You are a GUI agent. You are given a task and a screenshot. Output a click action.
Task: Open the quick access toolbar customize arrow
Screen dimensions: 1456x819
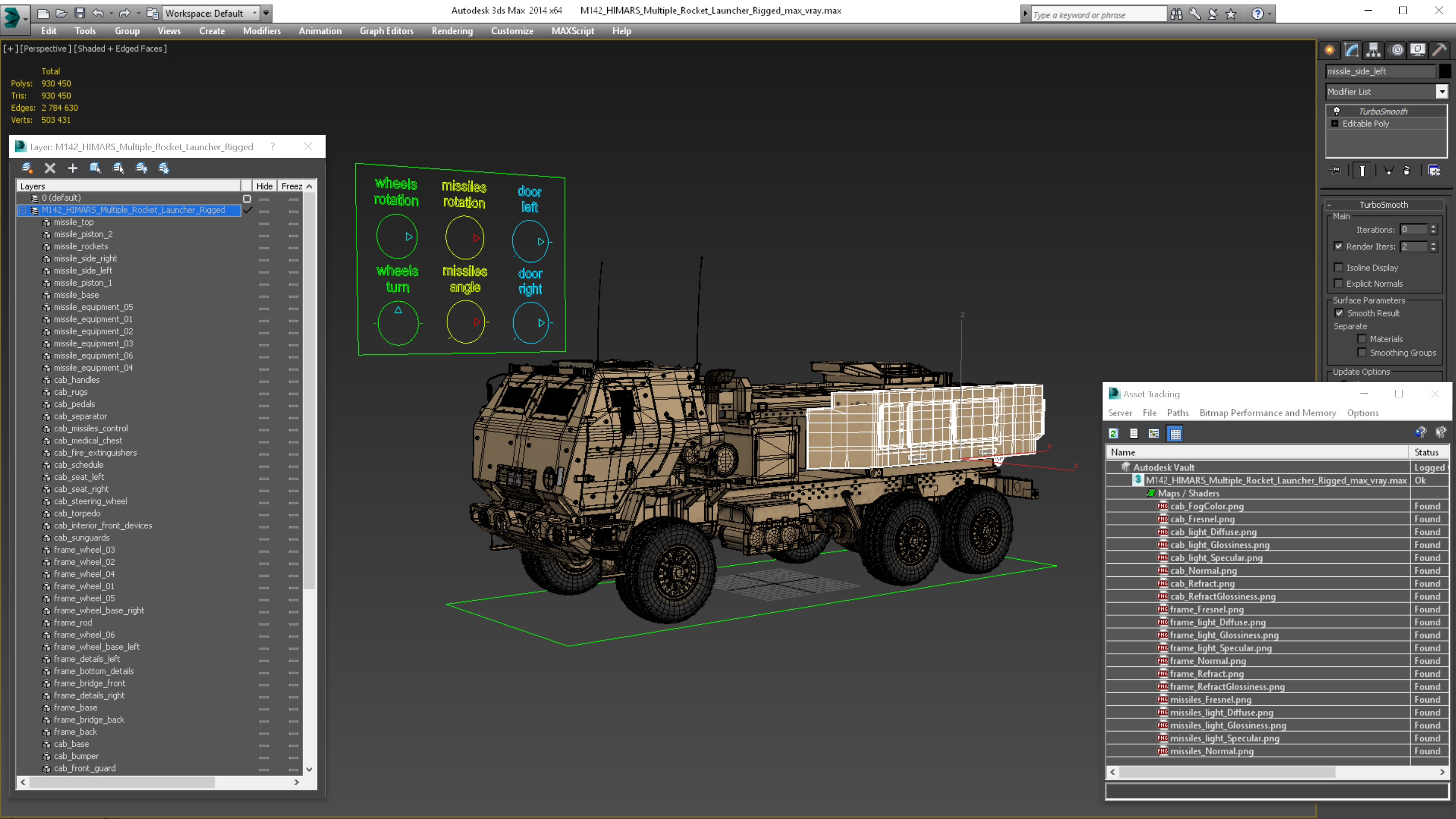pyautogui.click(x=266, y=13)
